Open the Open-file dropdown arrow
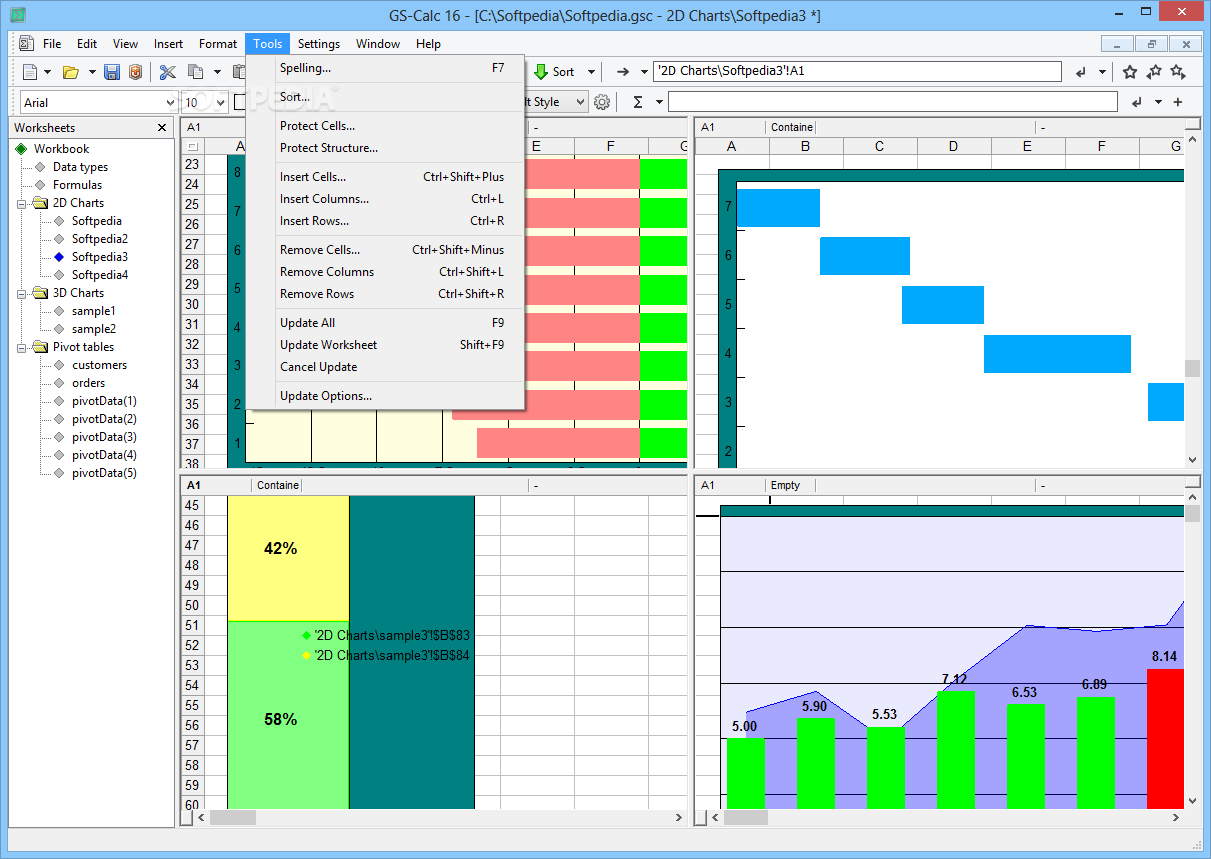The width and height of the screenshot is (1211, 859). (92, 72)
